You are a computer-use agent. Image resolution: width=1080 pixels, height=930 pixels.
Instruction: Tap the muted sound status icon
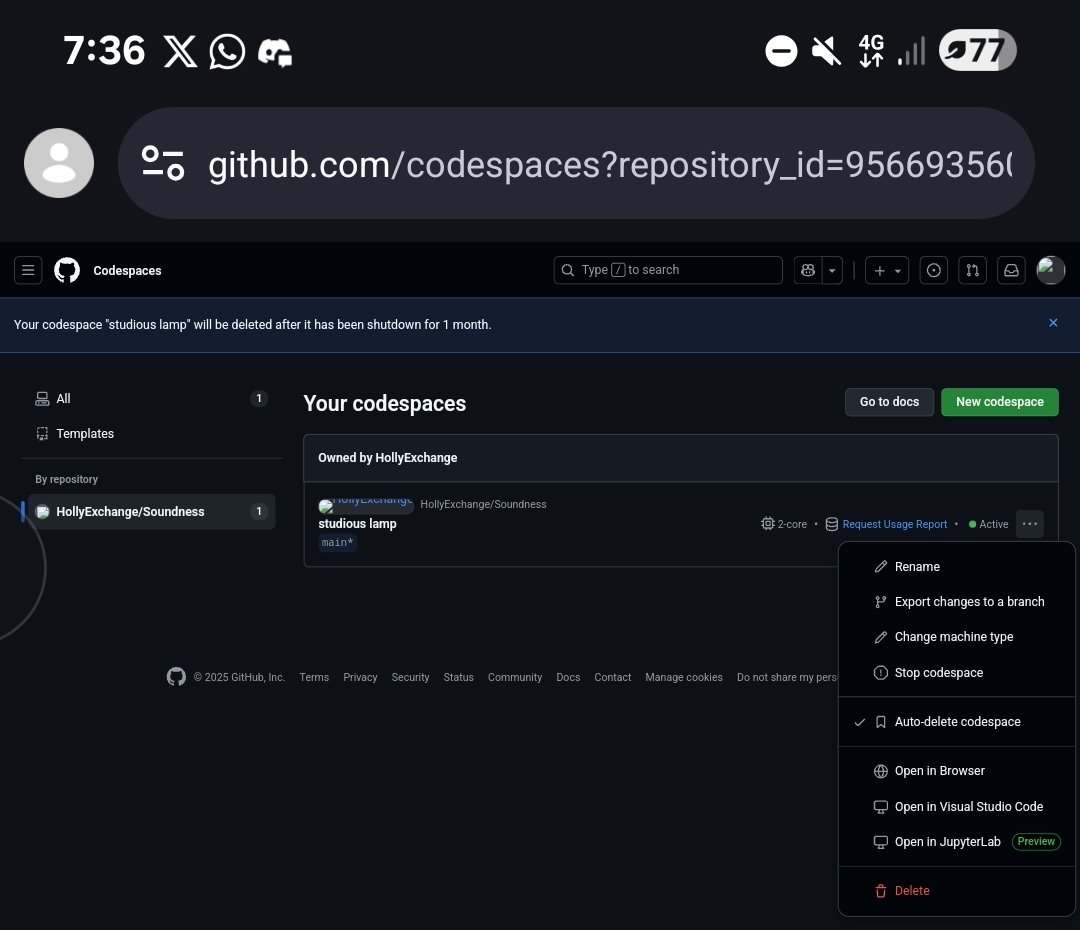point(826,51)
